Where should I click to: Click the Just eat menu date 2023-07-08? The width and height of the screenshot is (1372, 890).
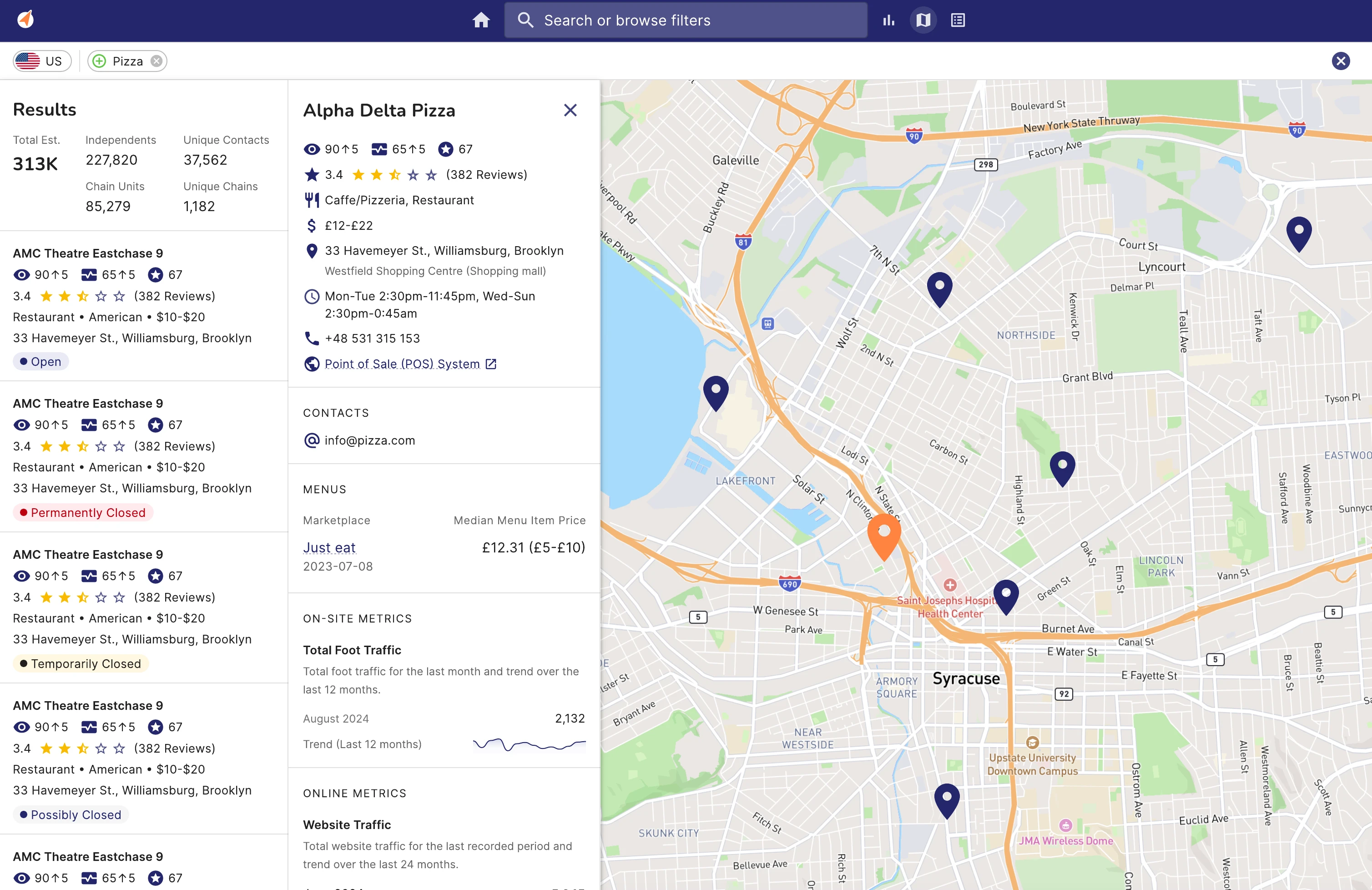(x=338, y=566)
